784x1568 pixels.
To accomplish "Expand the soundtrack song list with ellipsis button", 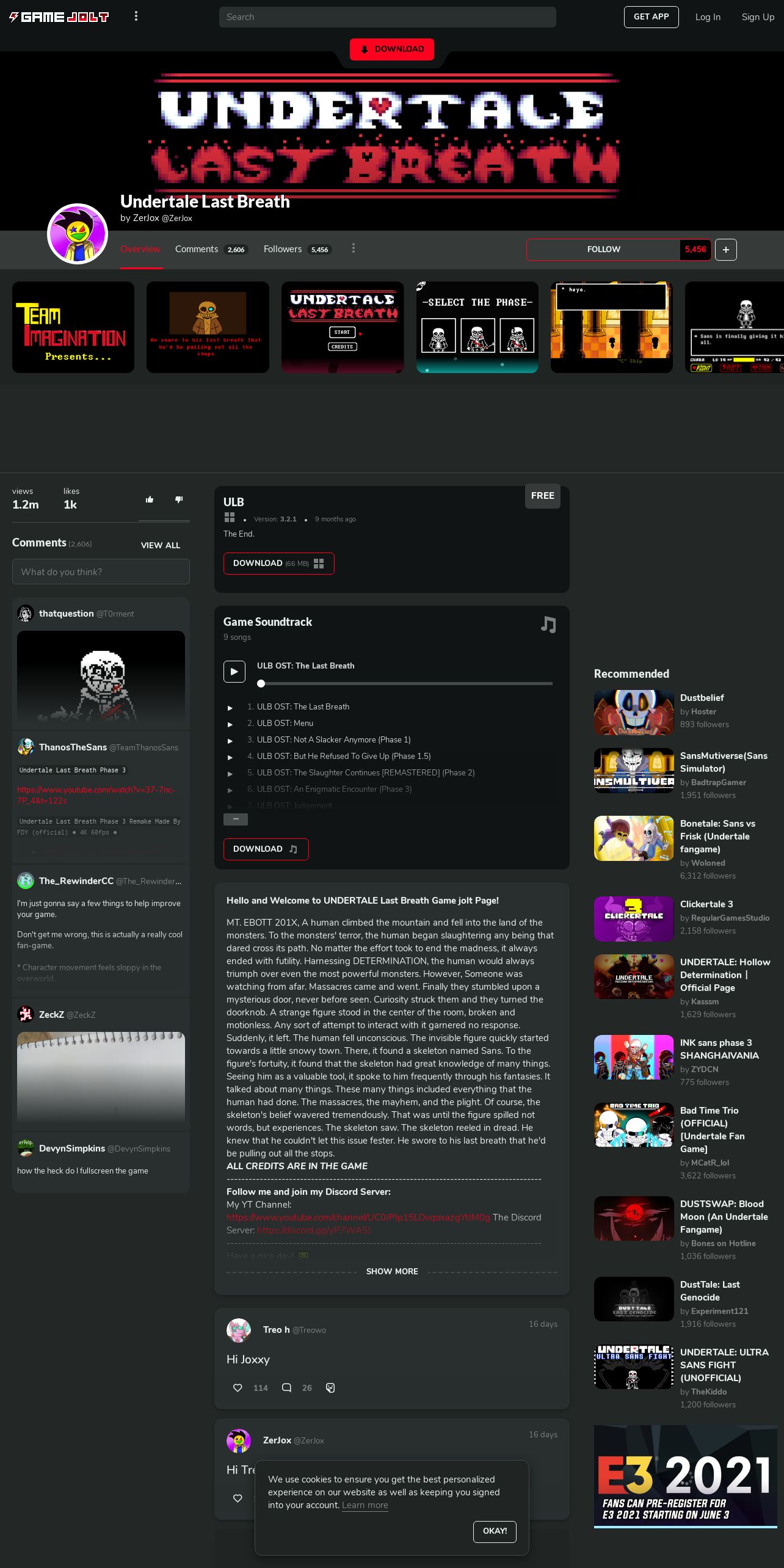I will click(236, 819).
